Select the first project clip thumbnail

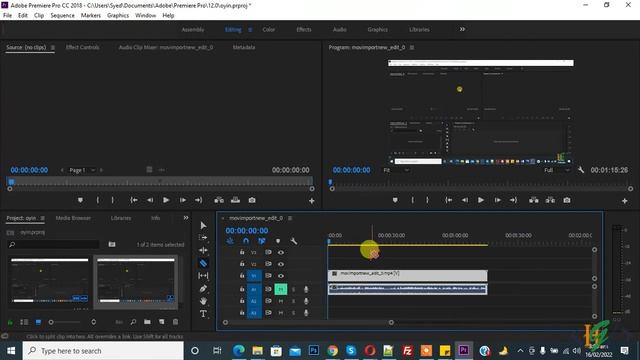(49, 282)
